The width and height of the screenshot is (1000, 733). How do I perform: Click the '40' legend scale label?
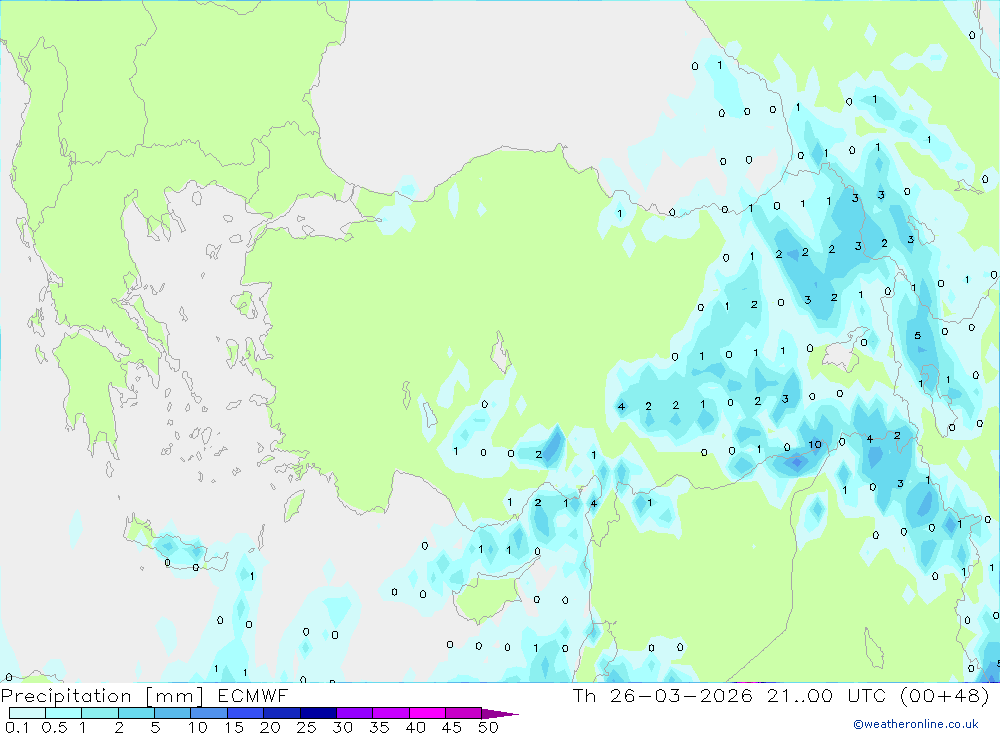[x=415, y=727]
